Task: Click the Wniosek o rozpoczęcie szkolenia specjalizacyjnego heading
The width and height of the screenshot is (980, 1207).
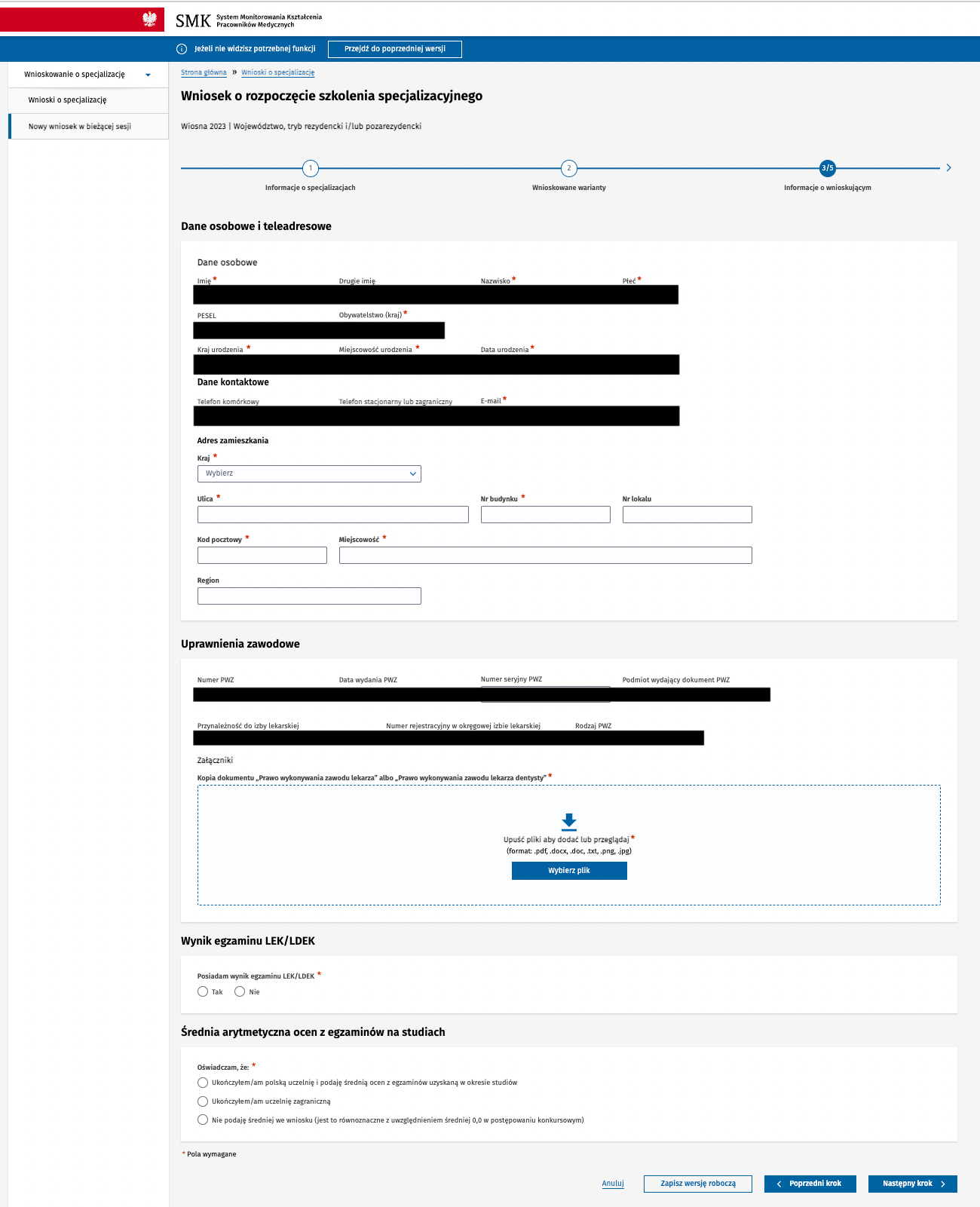Action: pos(332,96)
